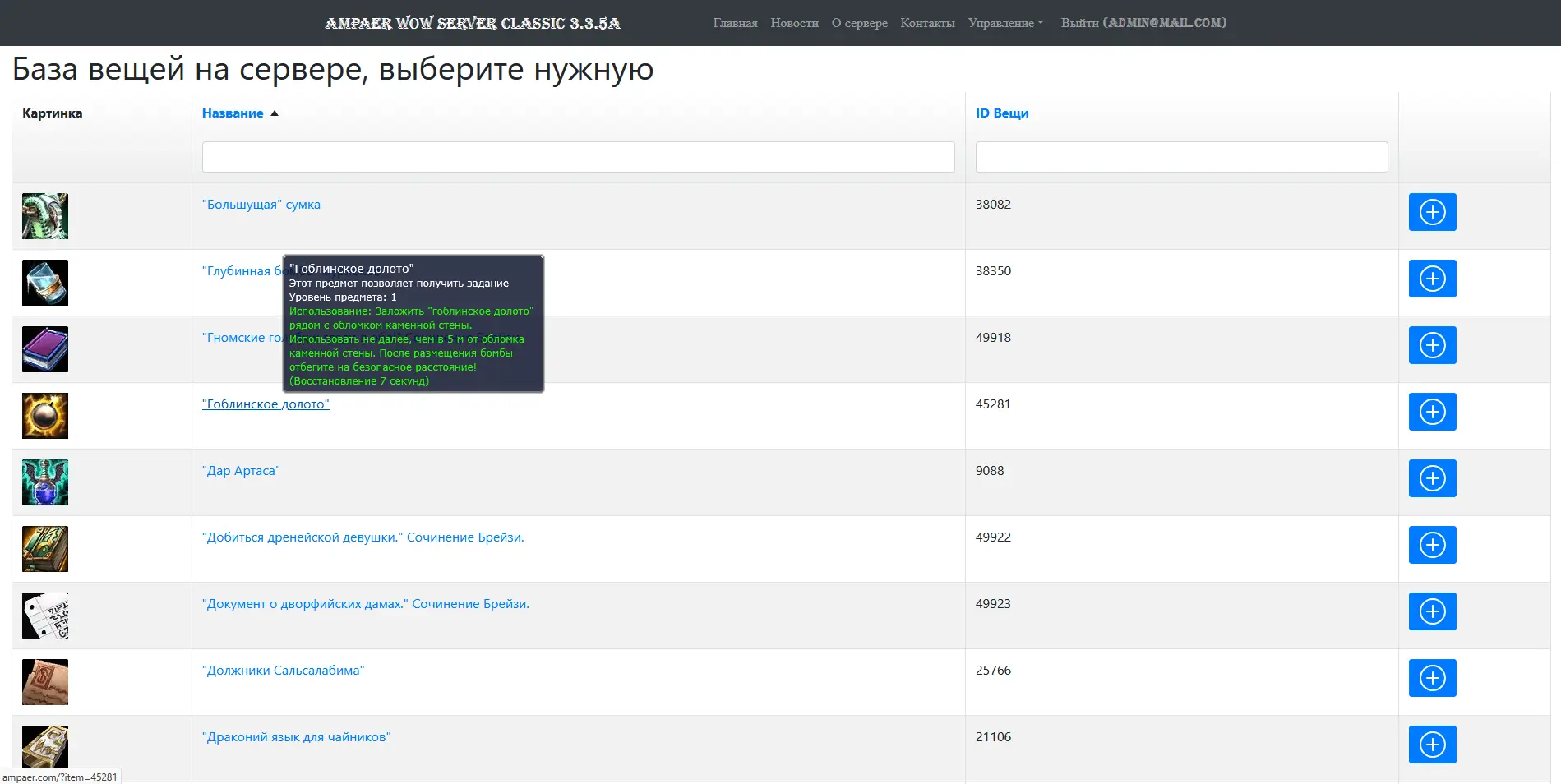The height and width of the screenshot is (784, 1561).
Task: Click the plus icon in the 49918 row
Action: [x=1432, y=345]
